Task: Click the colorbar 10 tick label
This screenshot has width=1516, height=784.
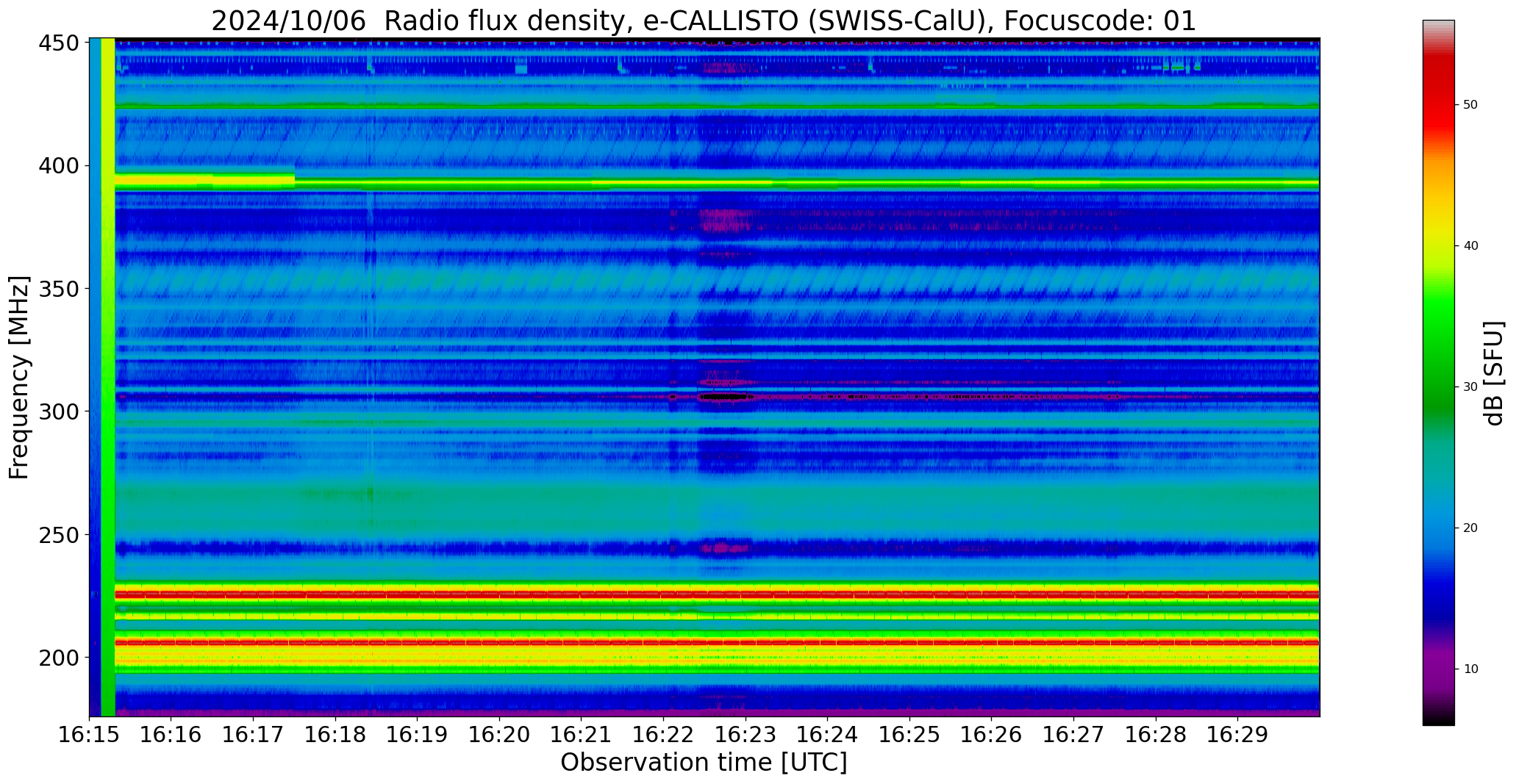Action: click(1470, 669)
